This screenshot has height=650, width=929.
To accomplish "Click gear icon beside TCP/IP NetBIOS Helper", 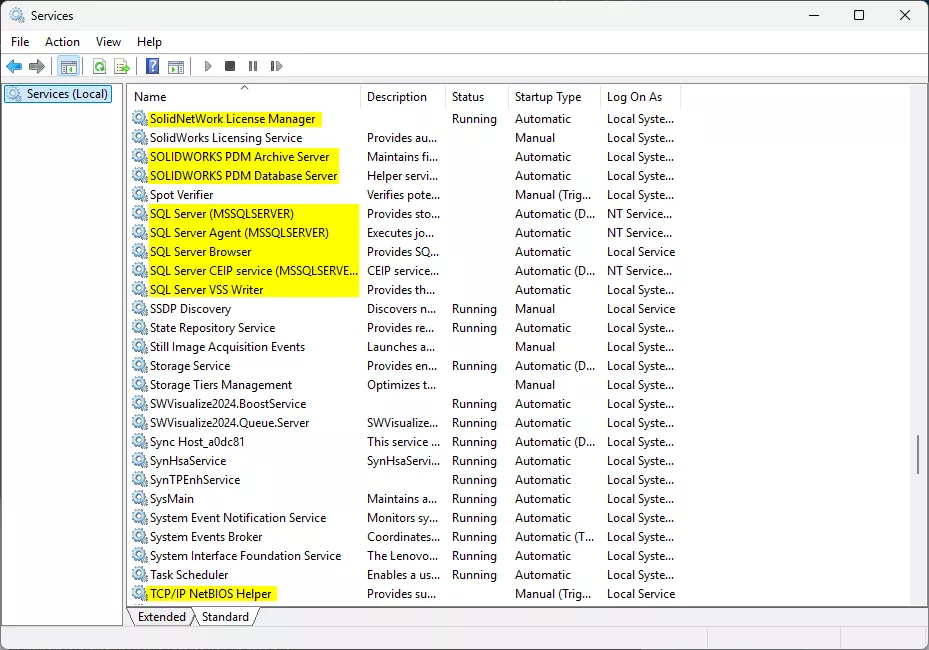I will pos(139,593).
